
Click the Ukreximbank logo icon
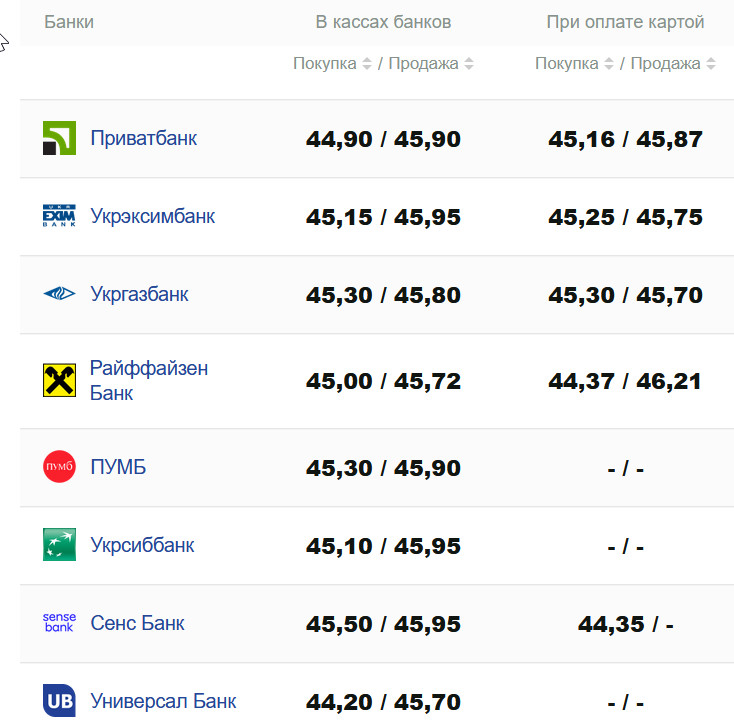pos(59,216)
